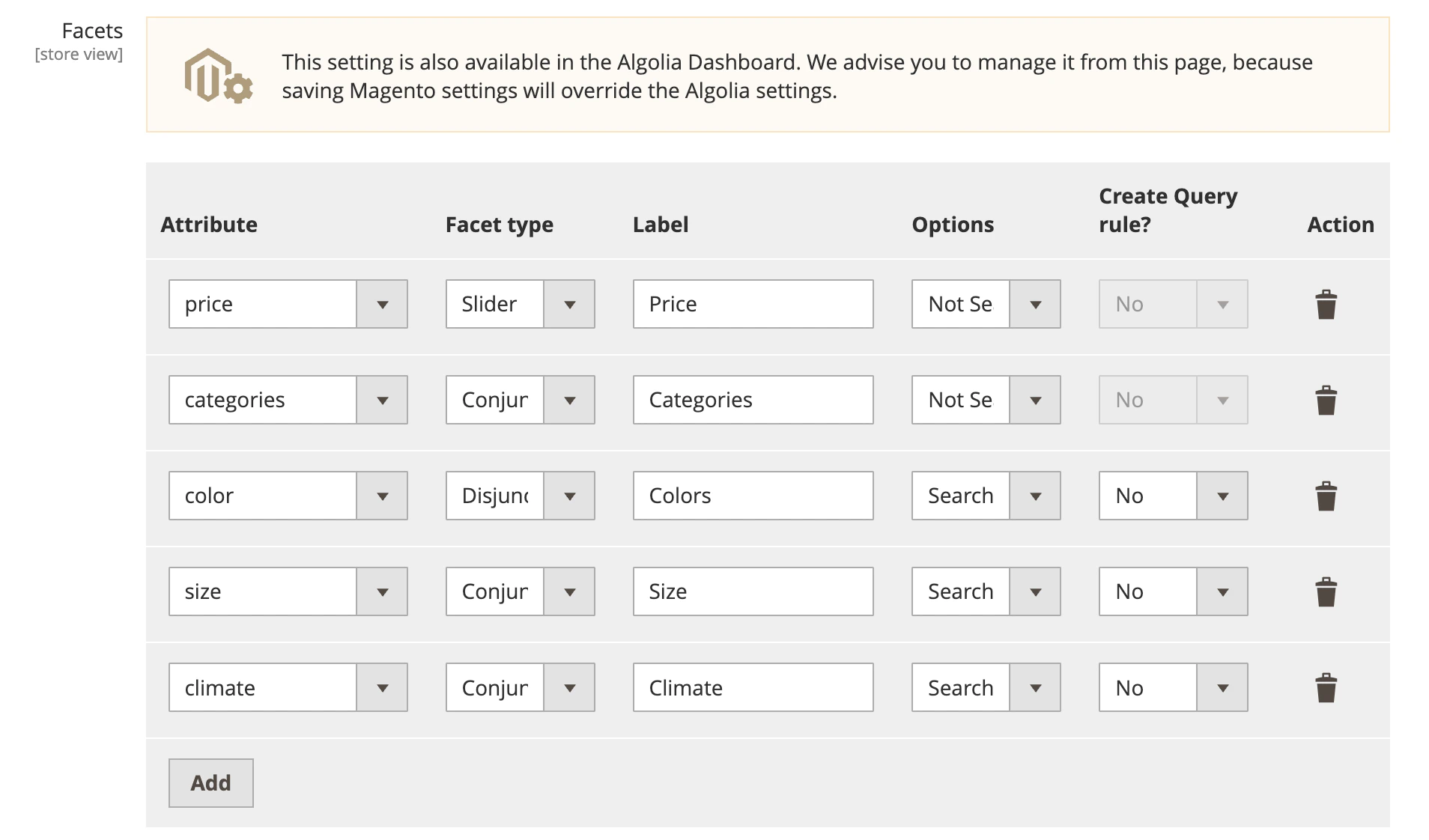Viewport: 1429px width, 840px height.
Task: Click the store view scope label
Action: [x=79, y=53]
